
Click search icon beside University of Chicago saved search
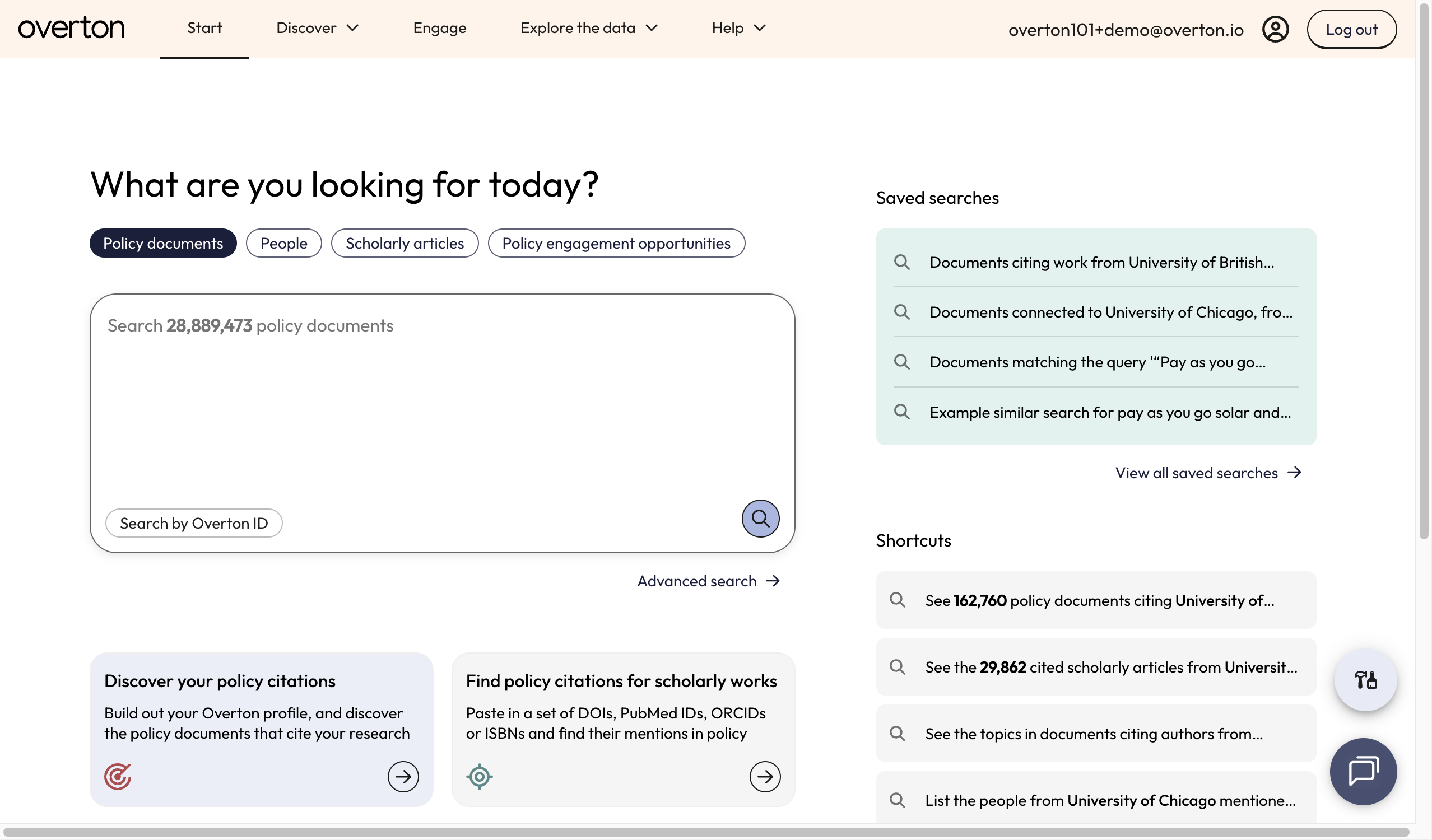tap(901, 312)
